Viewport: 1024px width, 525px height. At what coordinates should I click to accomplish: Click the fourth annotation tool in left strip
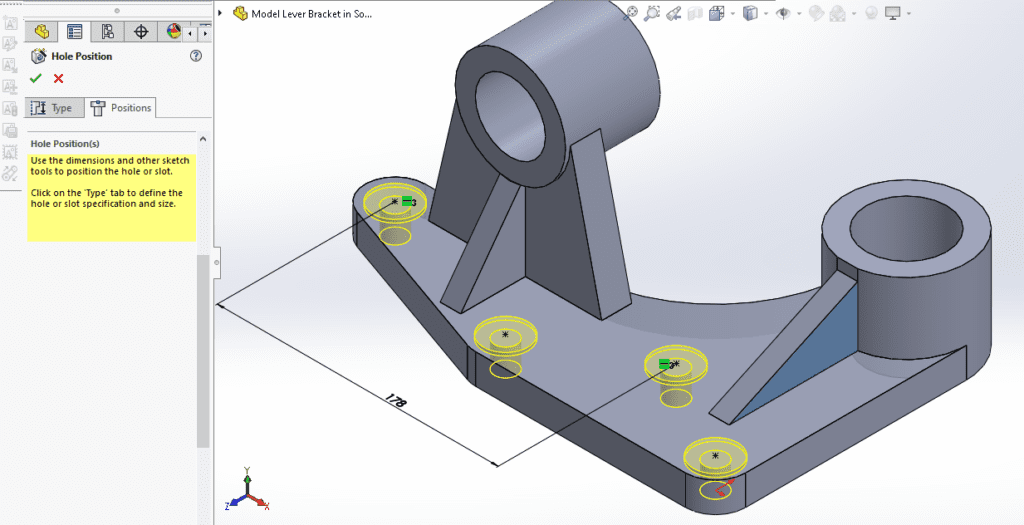10,87
